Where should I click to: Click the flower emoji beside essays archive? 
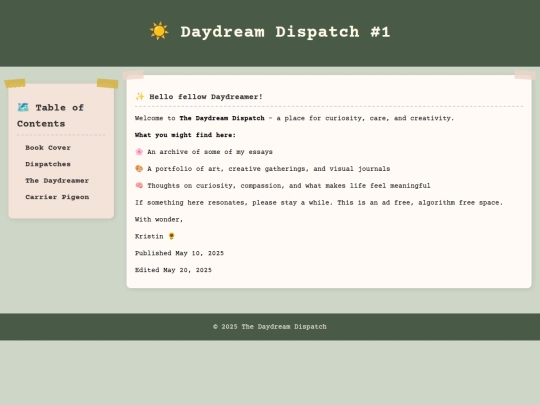139,152
